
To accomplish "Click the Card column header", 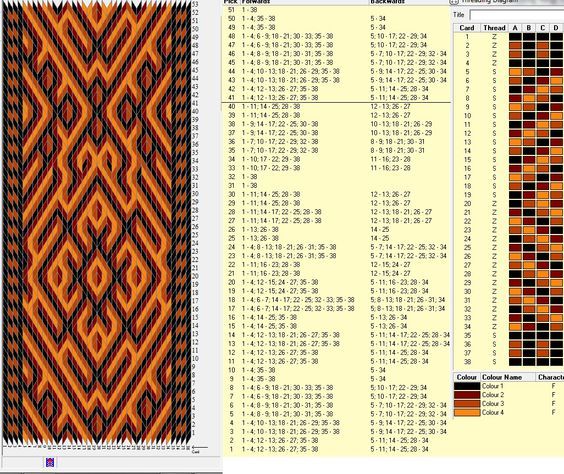I will (467, 28).
